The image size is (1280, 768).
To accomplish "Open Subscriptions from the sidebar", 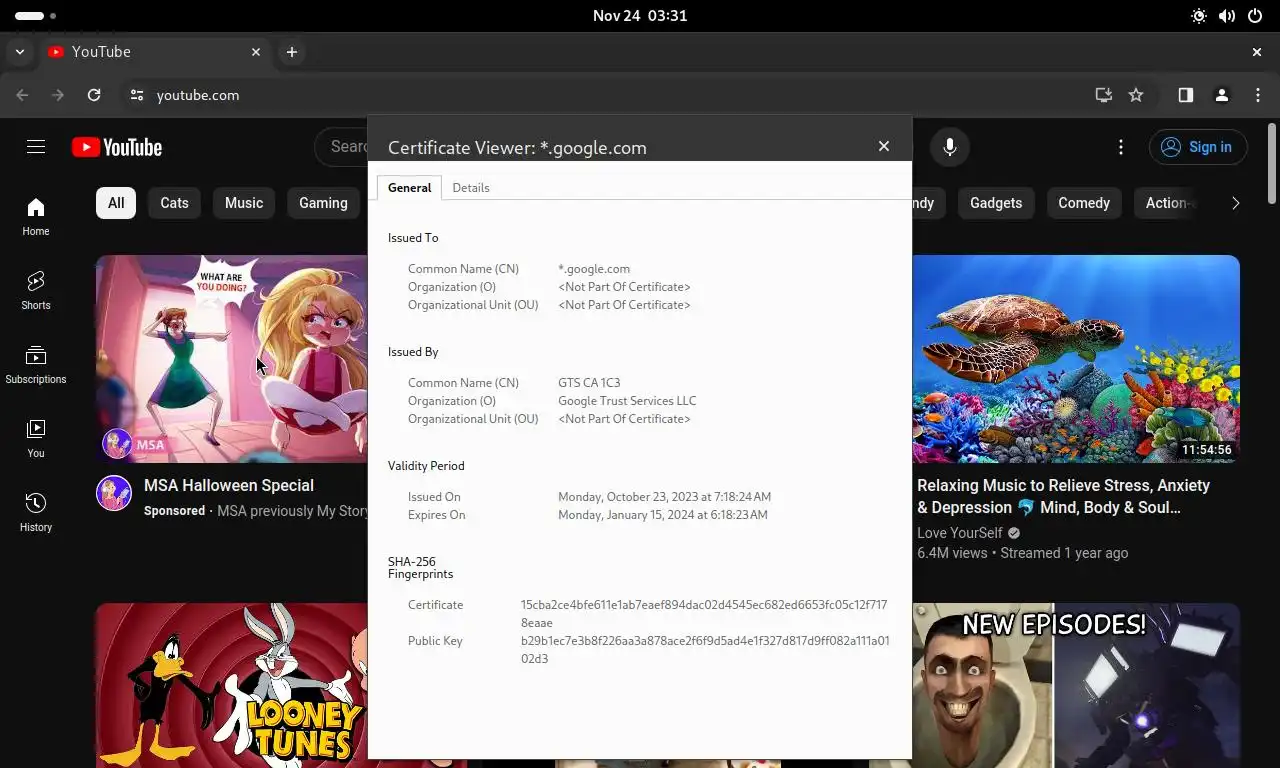I will [36, 364].
